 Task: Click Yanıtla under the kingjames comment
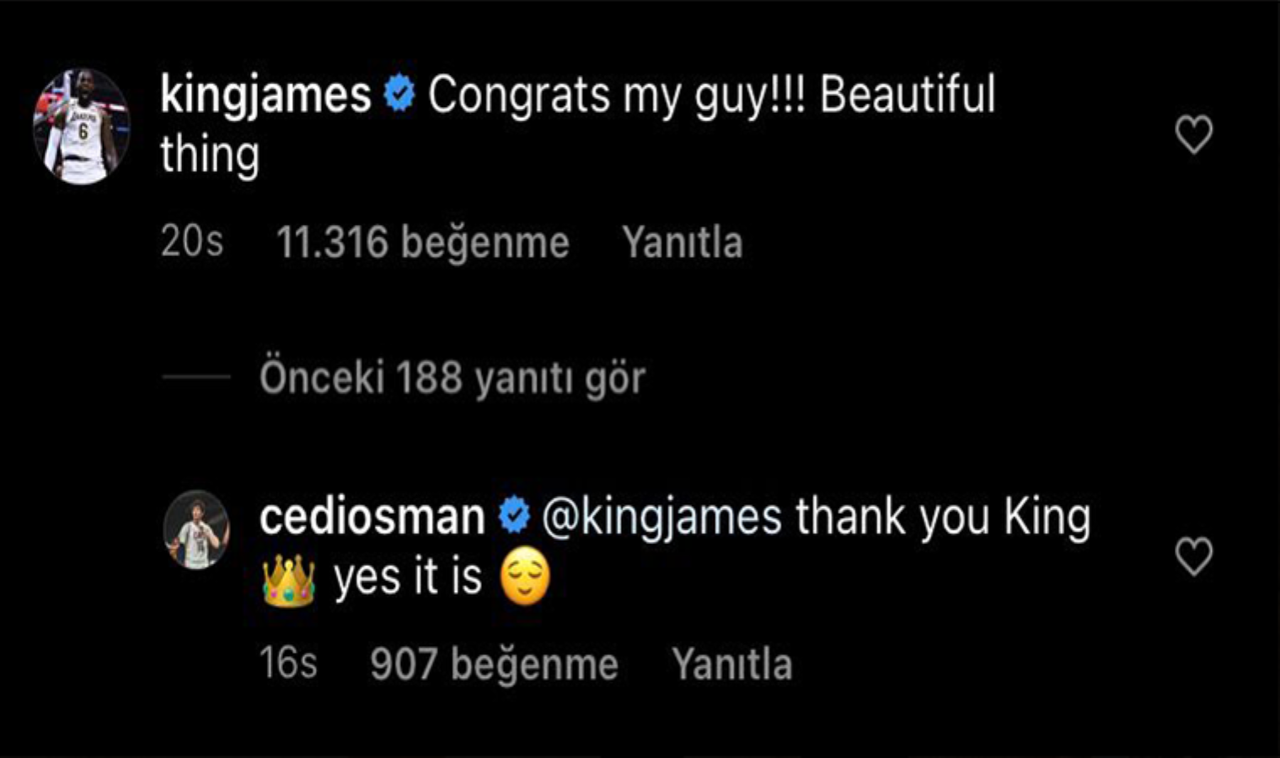pos(682,243)
